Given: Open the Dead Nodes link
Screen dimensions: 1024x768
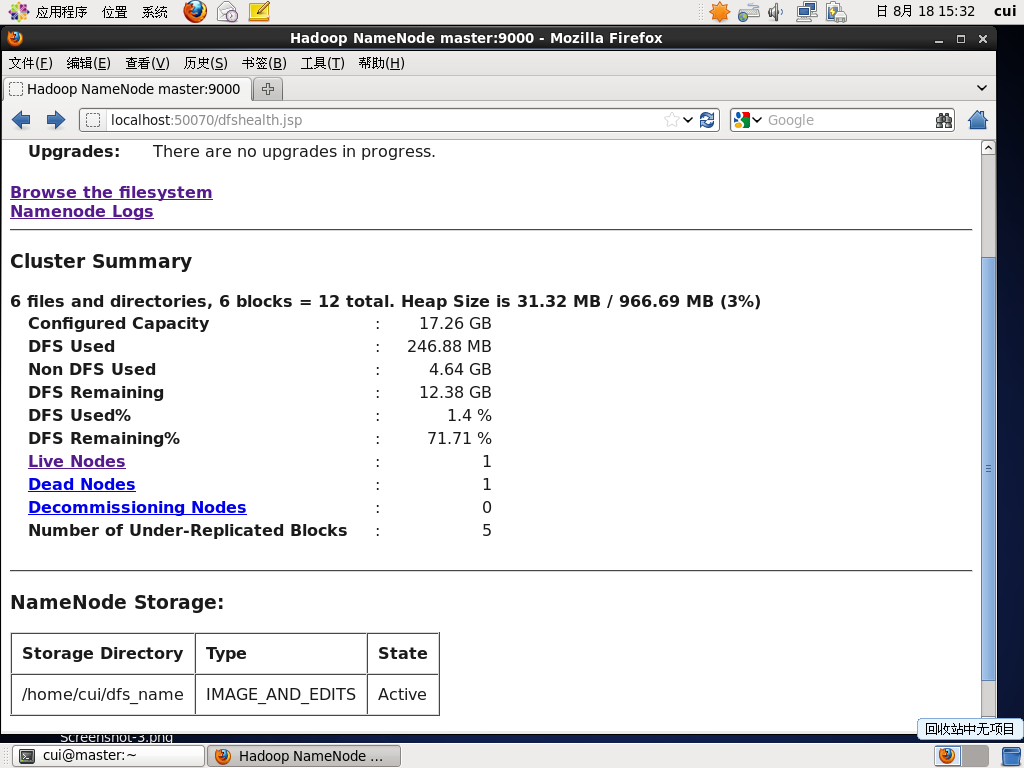Looking at the screenshot, I should pos(82,485).
